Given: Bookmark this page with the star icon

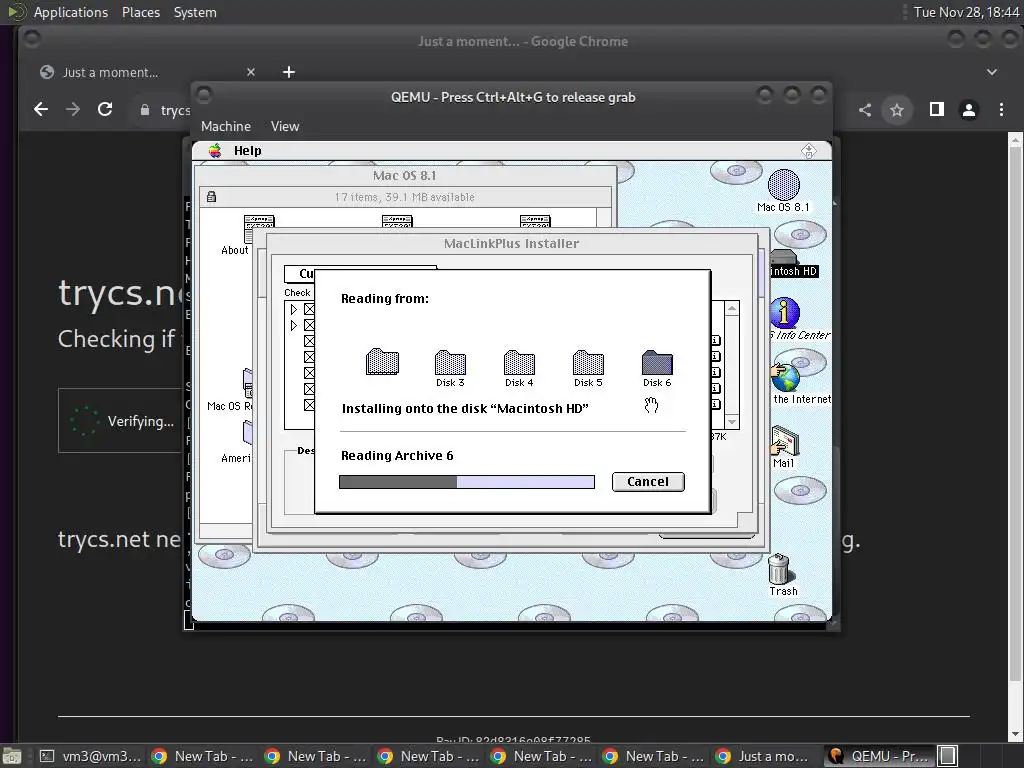Looking at the screenshot, I should [x=897, y=110].
